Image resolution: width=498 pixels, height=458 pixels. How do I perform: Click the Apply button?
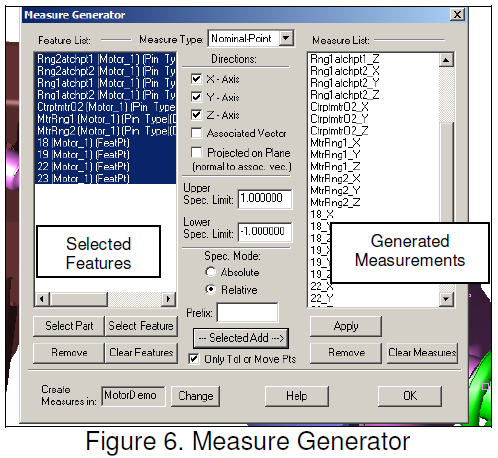pyautogui.click(x=346, y=326)
